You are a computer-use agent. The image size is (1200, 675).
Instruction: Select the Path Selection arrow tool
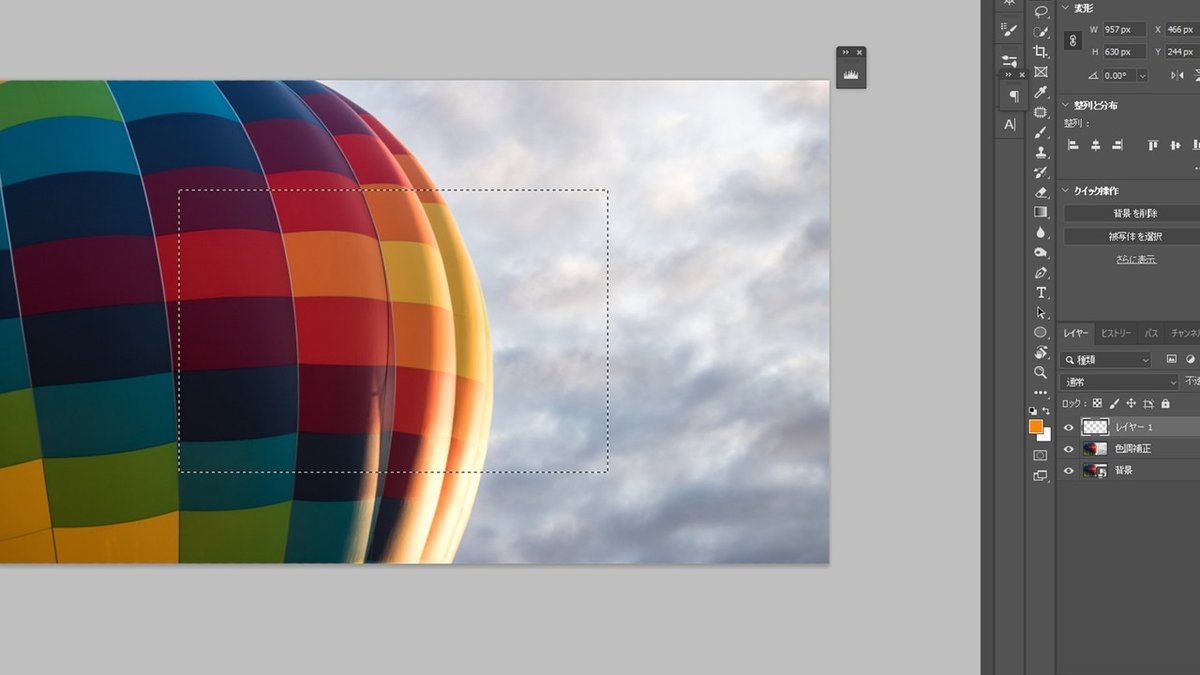pyautogui.click(x=1041, y=312)
